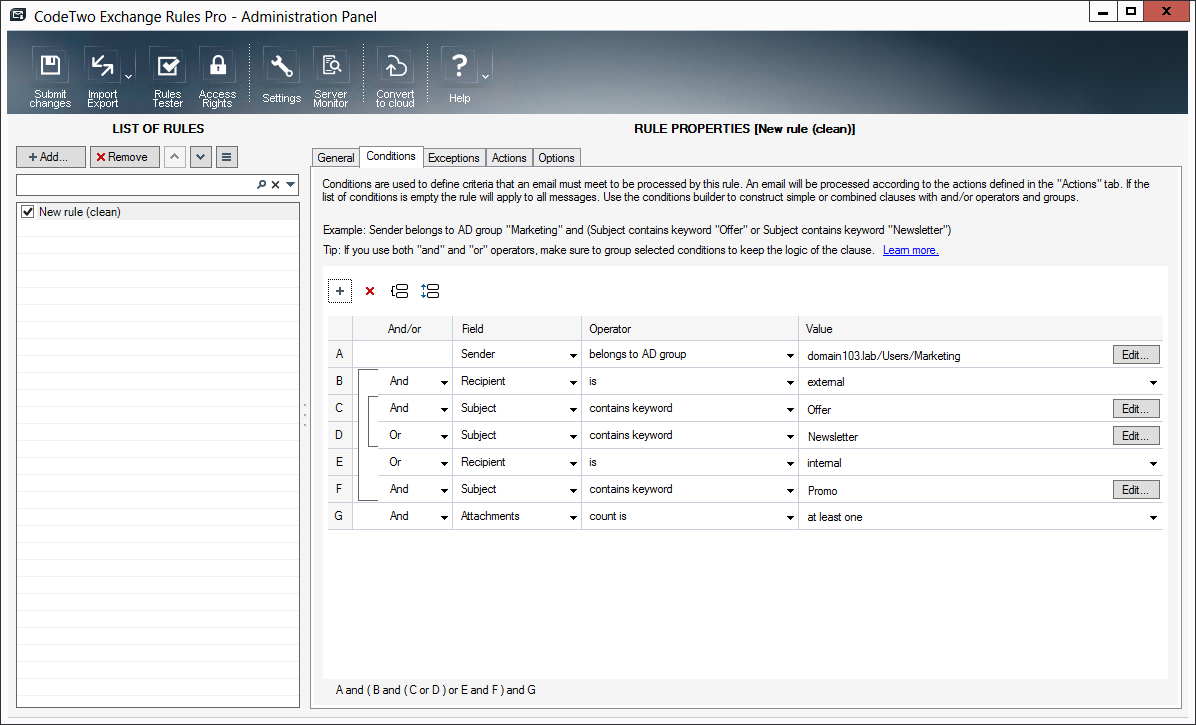The image size is (1196, 725).
Task: Edit the Marketing AD group value
Action: click(1136, 354)
